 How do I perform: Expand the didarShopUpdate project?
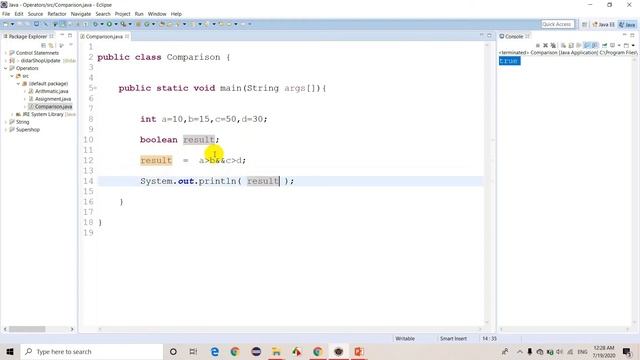click(x=6, y=60)
